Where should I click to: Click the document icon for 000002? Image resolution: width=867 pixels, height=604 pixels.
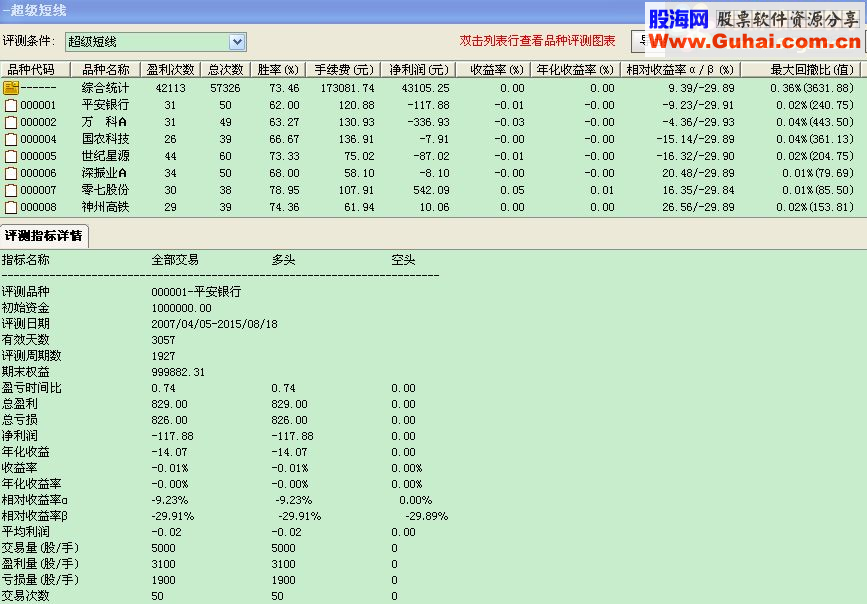[11, 122]
